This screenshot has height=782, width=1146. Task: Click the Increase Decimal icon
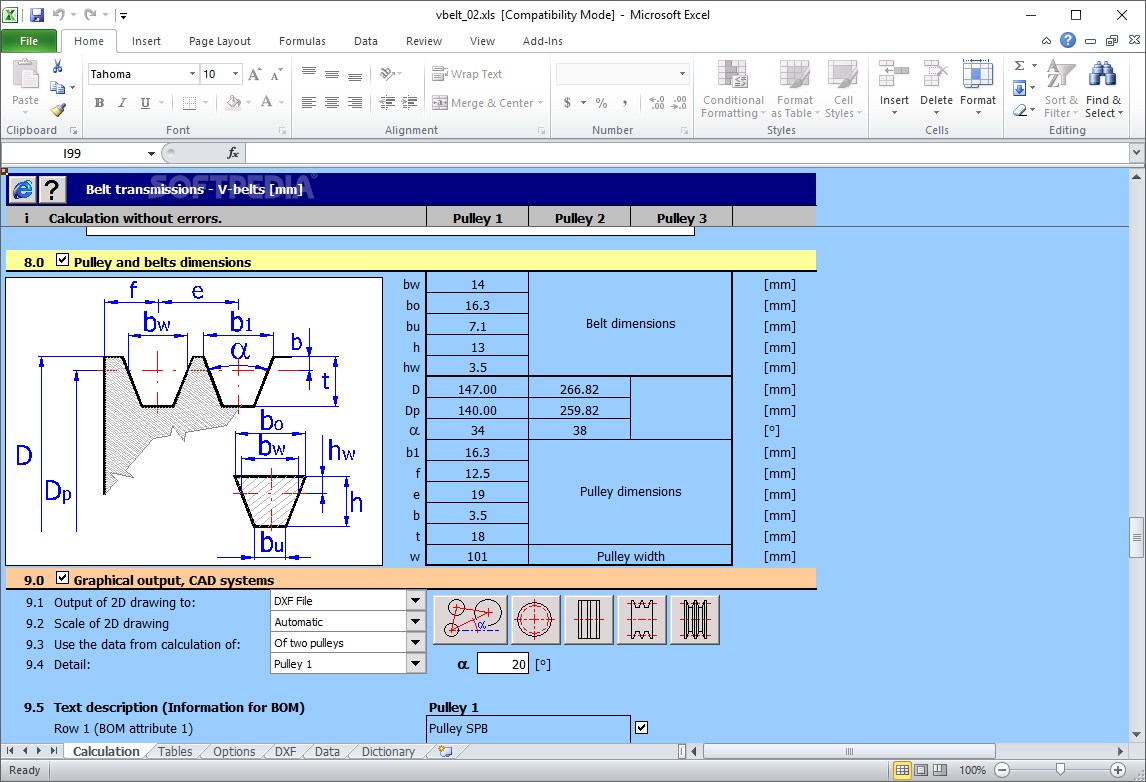656,103
